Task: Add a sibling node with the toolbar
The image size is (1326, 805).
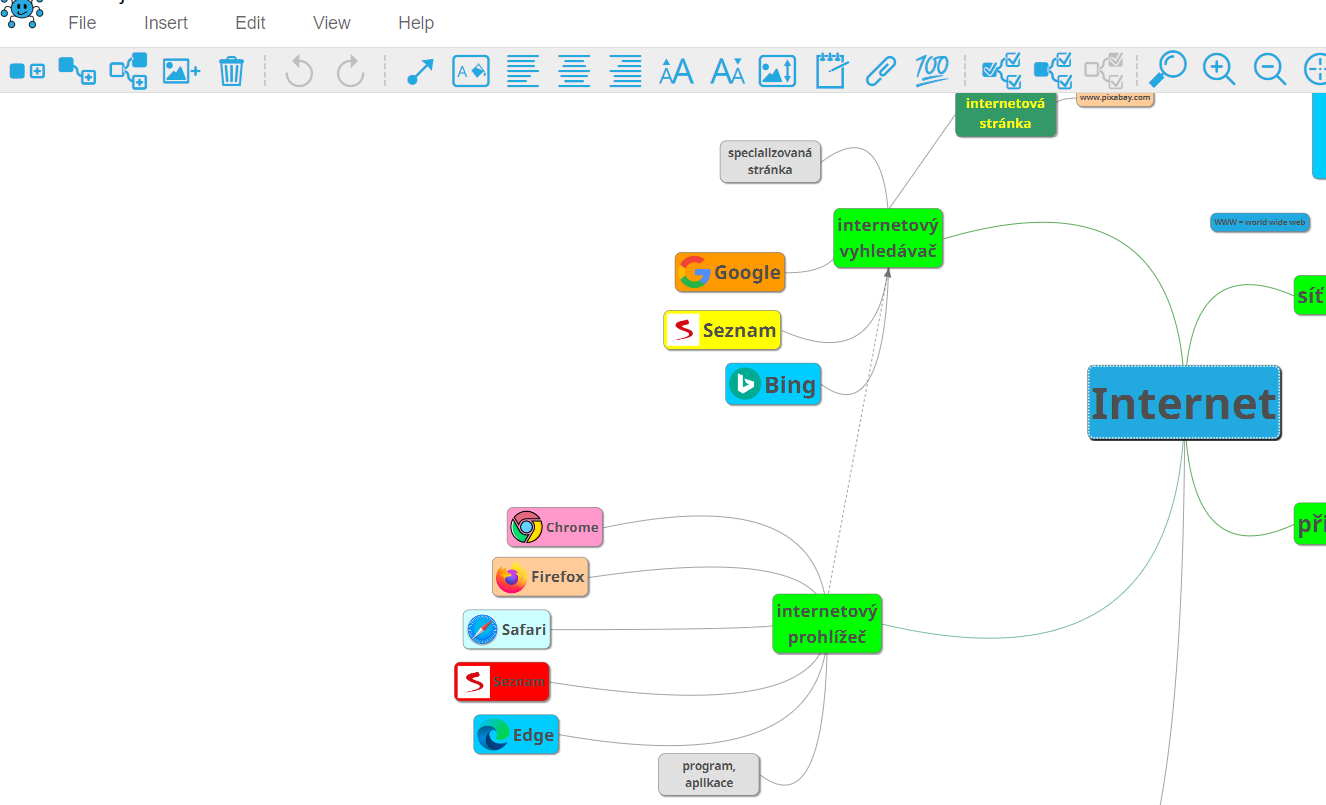Action: (x=27, y=71)
